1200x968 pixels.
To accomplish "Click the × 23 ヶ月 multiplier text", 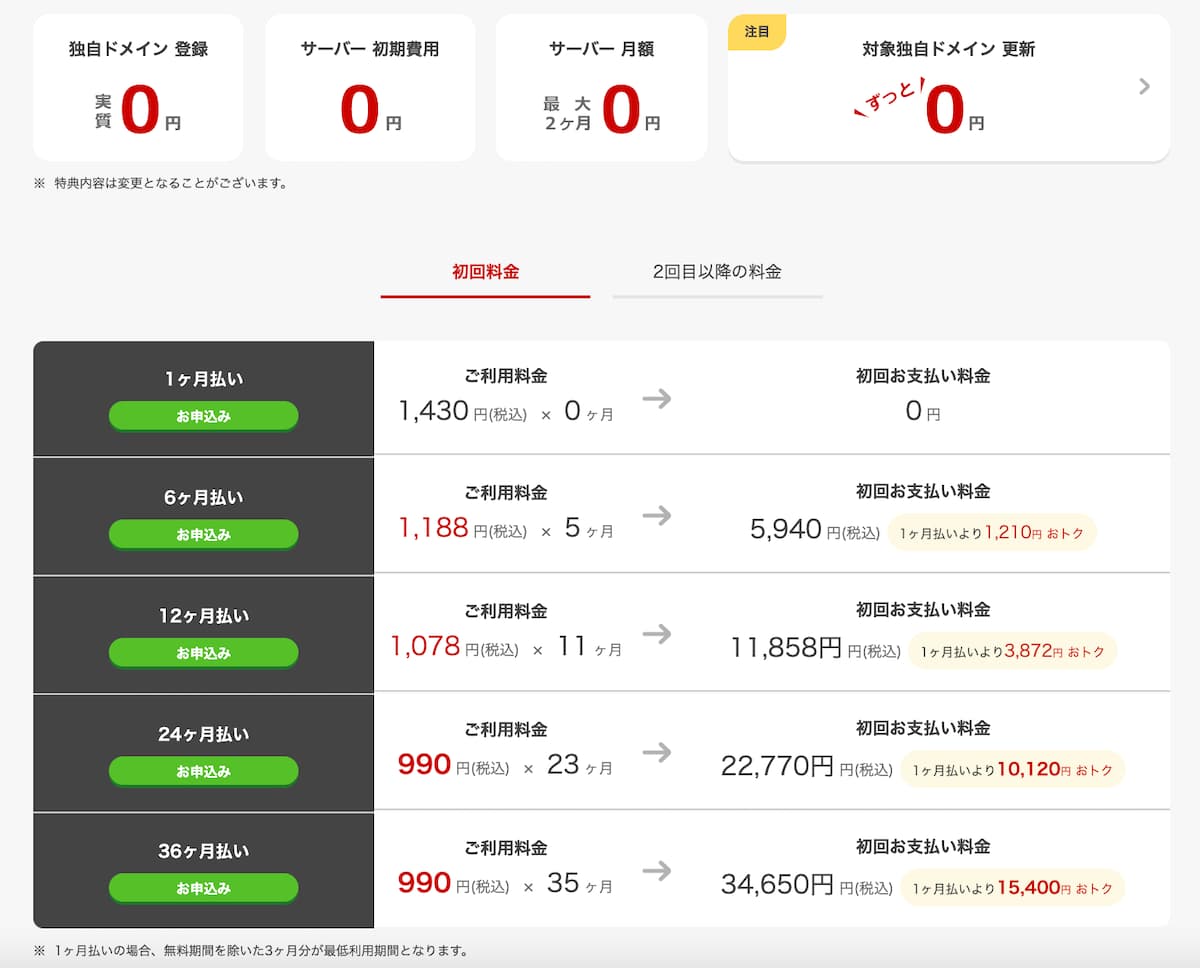I will click(568, 766).
